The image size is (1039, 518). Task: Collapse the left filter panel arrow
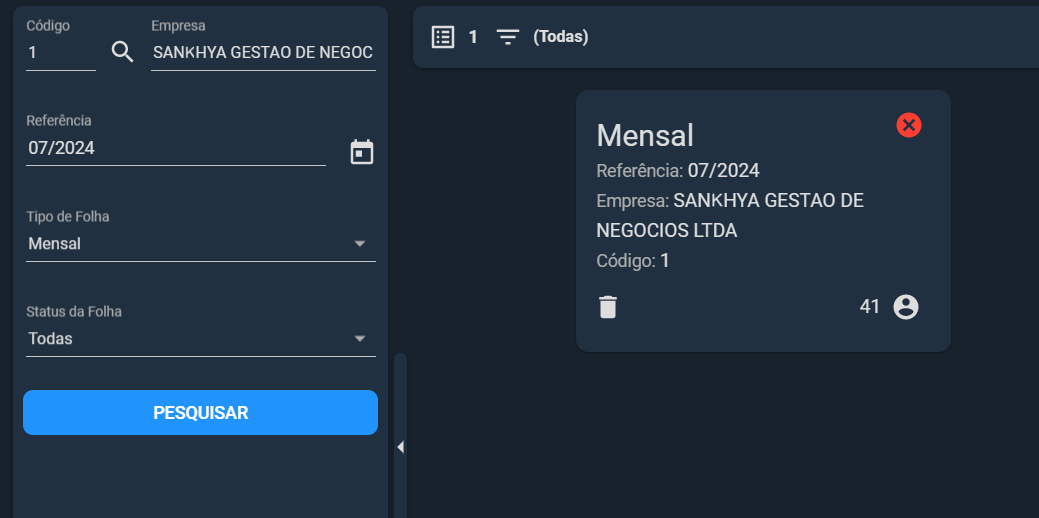(x=400, y=447)
